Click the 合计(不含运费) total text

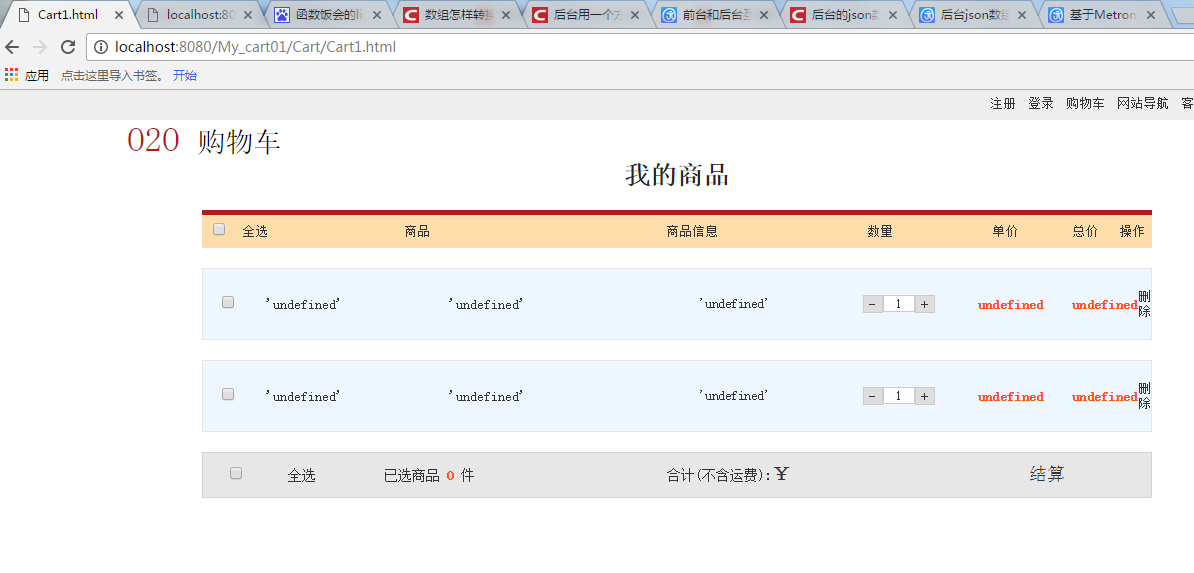click(x=727, y=475)
